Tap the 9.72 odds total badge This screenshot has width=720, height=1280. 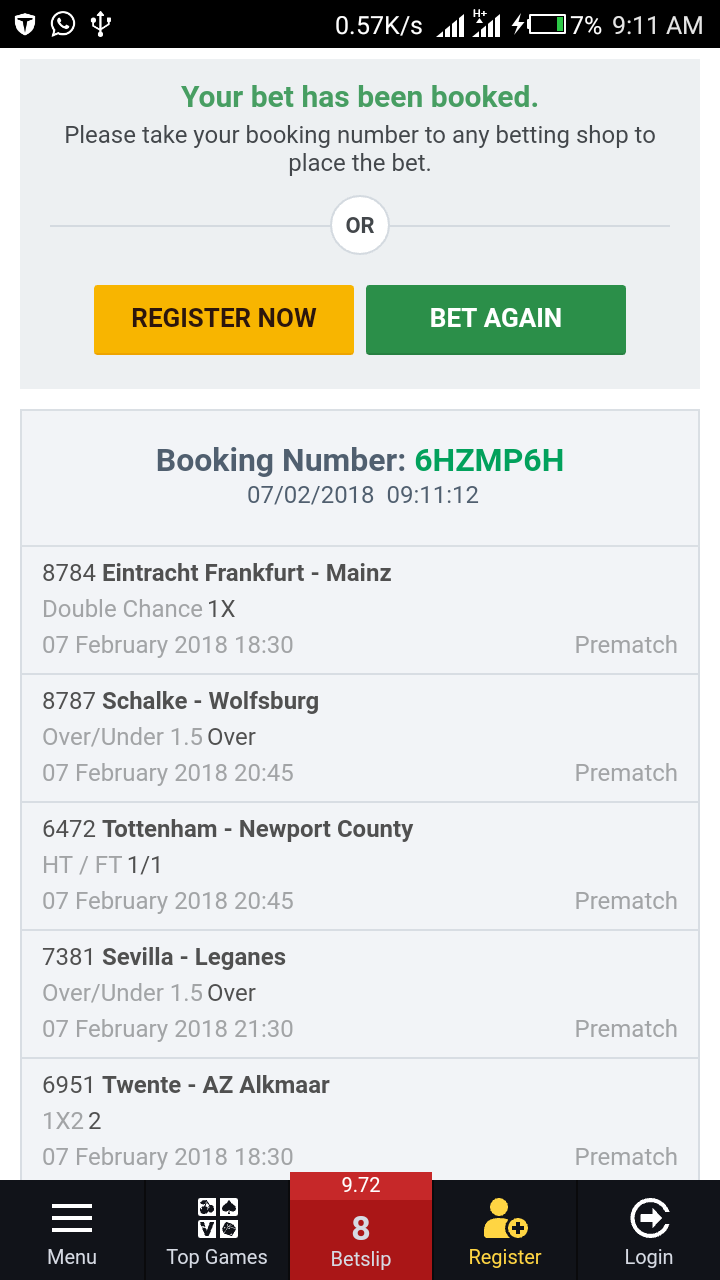361,1186
